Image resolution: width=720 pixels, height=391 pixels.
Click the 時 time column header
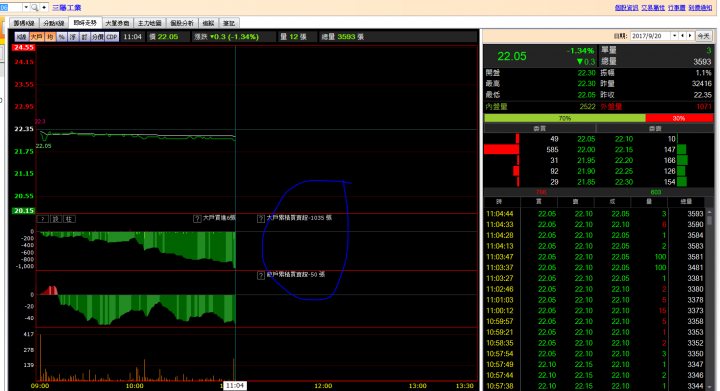(499, 202)
